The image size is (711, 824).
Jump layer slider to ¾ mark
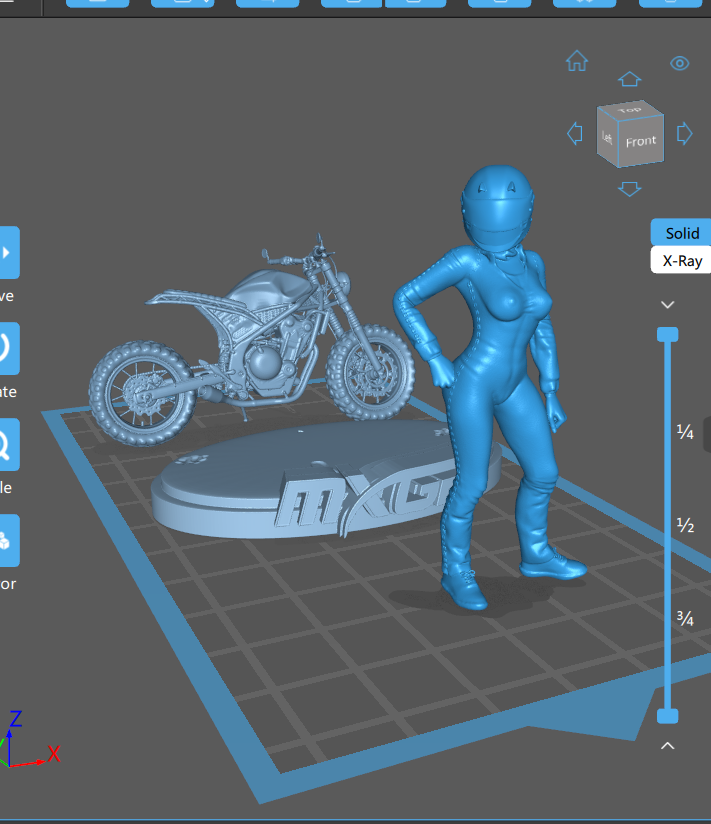(685, 617)
